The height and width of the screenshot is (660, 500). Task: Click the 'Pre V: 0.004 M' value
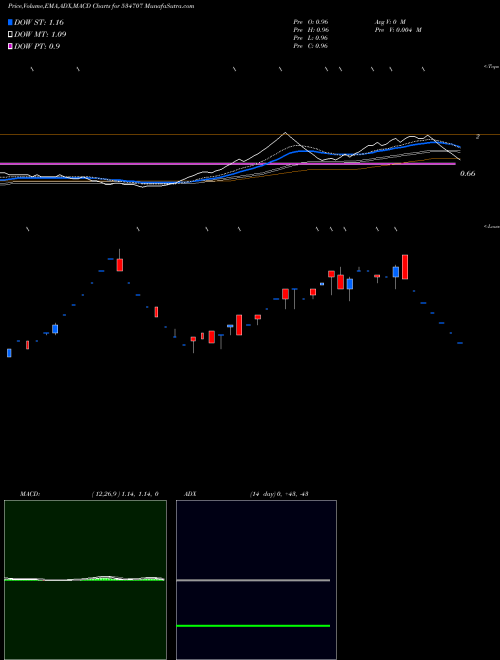click(398, 30)
